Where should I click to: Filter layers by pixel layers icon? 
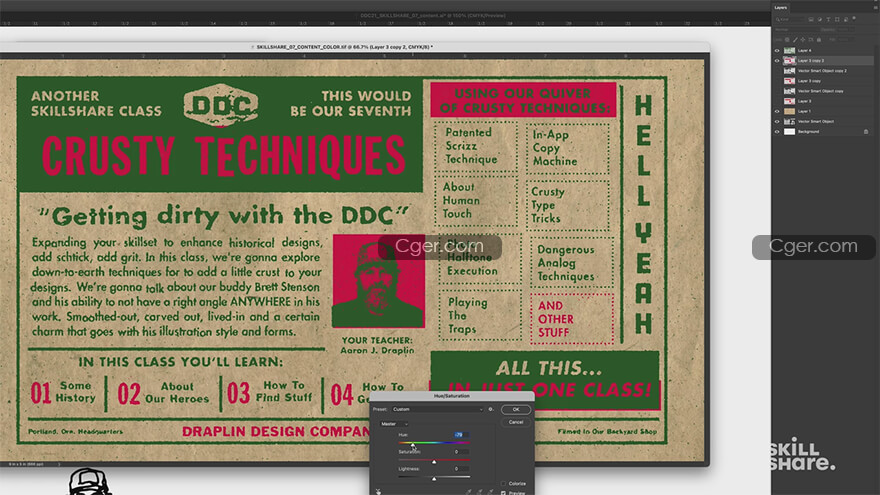click(x=811, y=19)
